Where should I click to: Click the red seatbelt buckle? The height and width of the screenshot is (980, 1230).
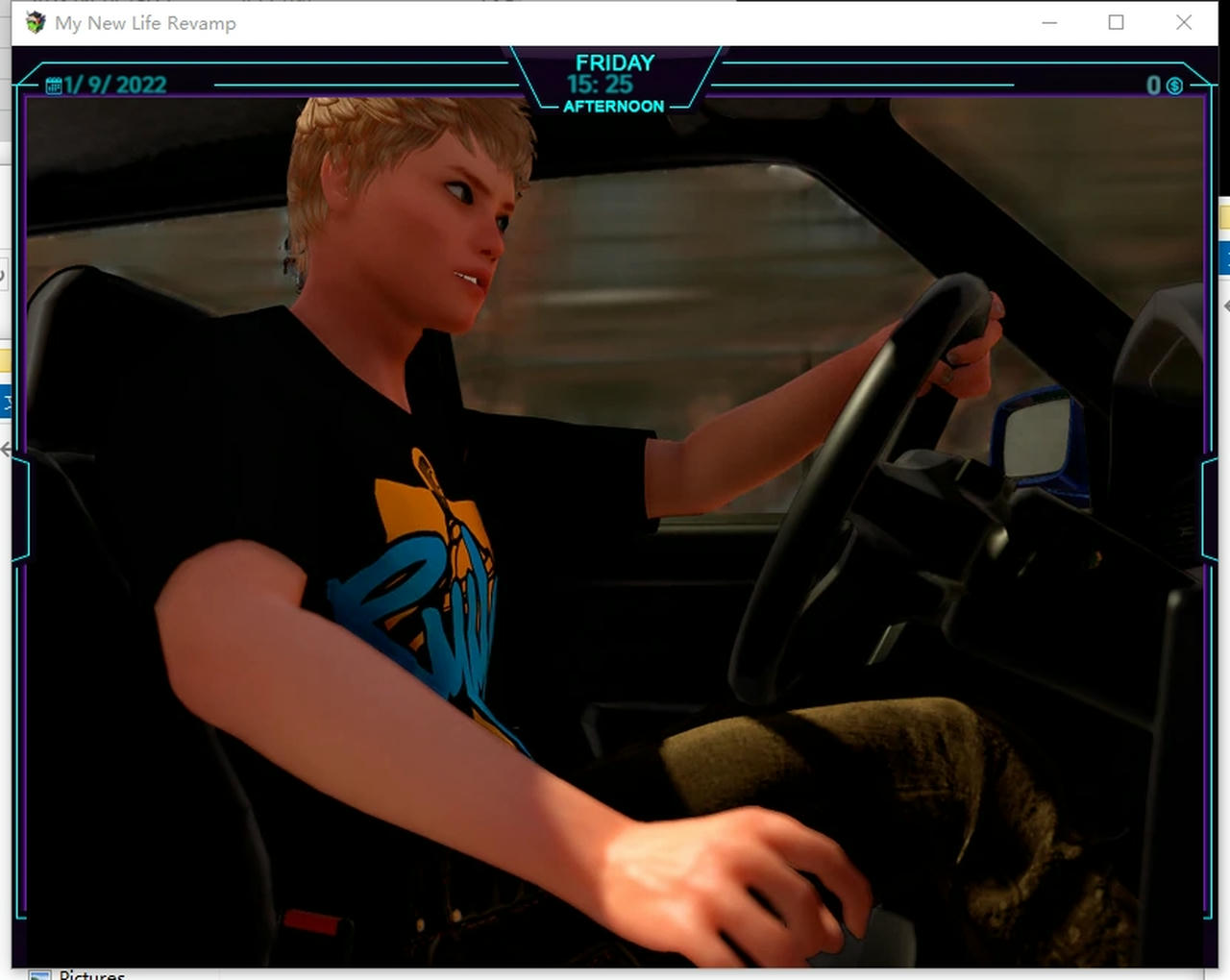click(x=312, y=922)
